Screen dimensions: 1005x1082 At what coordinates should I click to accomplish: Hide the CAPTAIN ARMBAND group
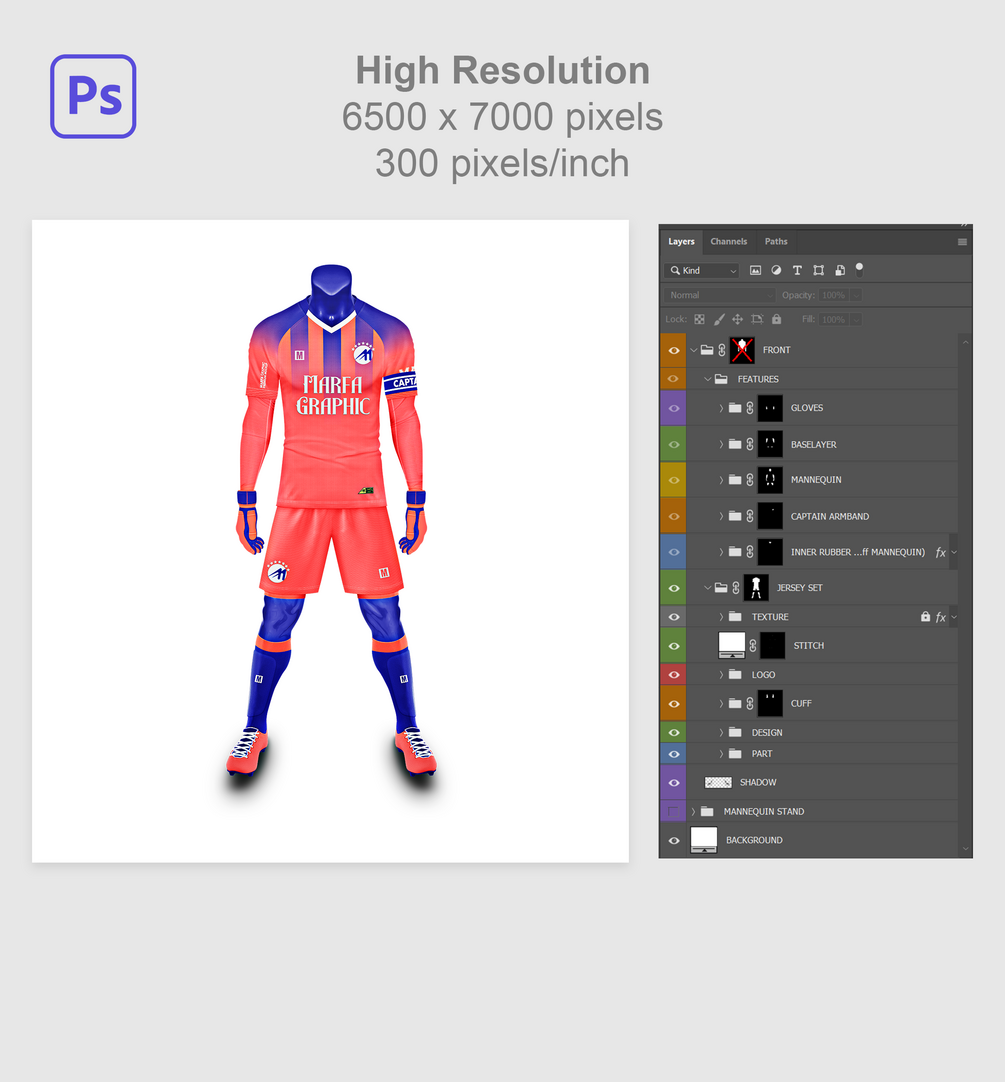[674, 516]
